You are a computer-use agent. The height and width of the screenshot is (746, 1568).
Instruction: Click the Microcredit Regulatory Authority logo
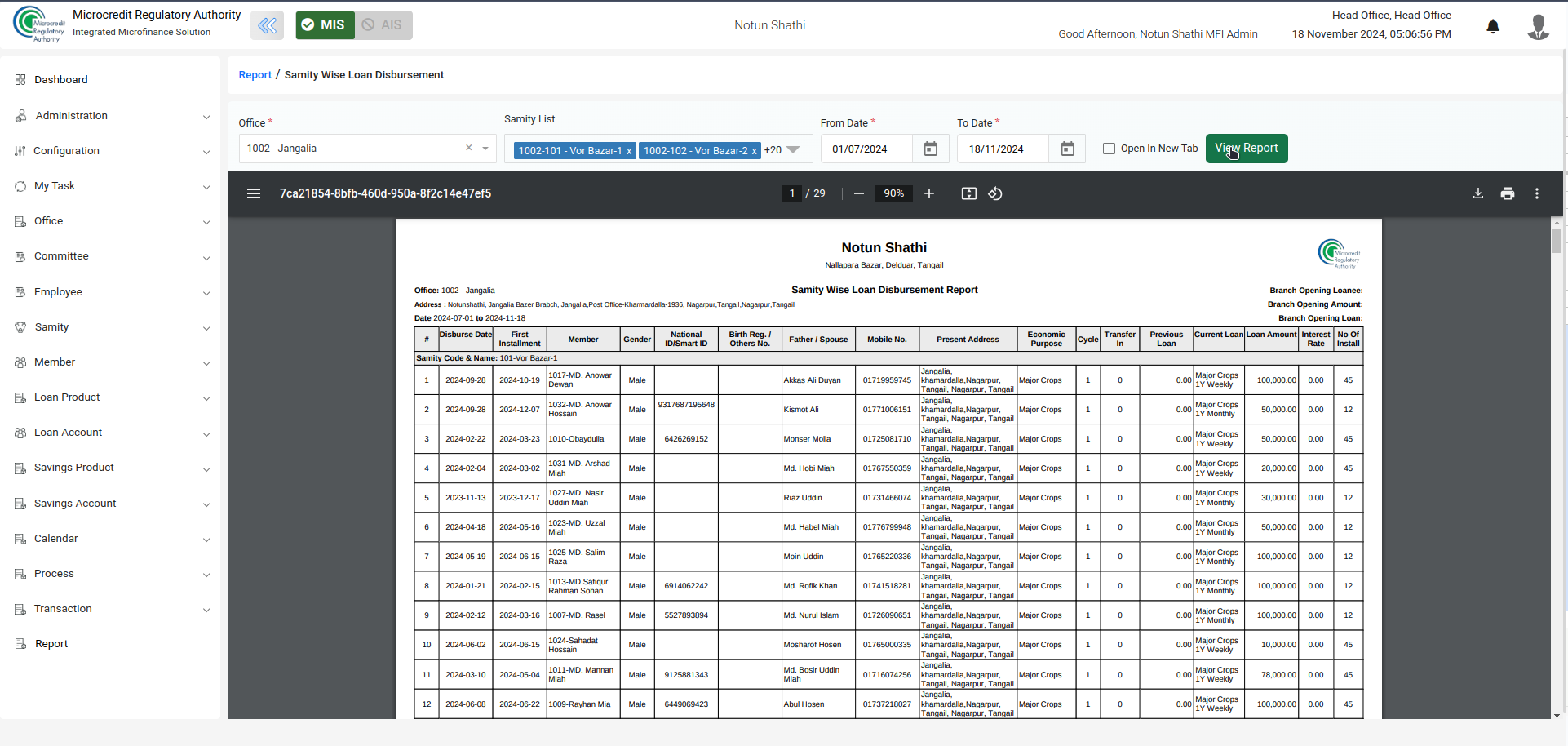[38, 24]
